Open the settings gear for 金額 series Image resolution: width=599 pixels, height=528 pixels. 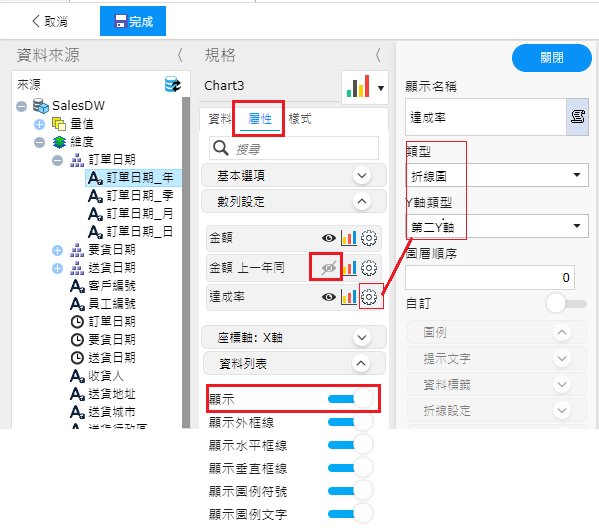[369, 238]
